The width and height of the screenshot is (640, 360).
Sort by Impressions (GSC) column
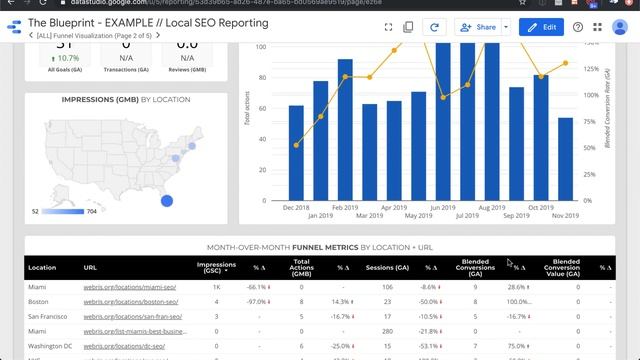click(x=216, y=267)
